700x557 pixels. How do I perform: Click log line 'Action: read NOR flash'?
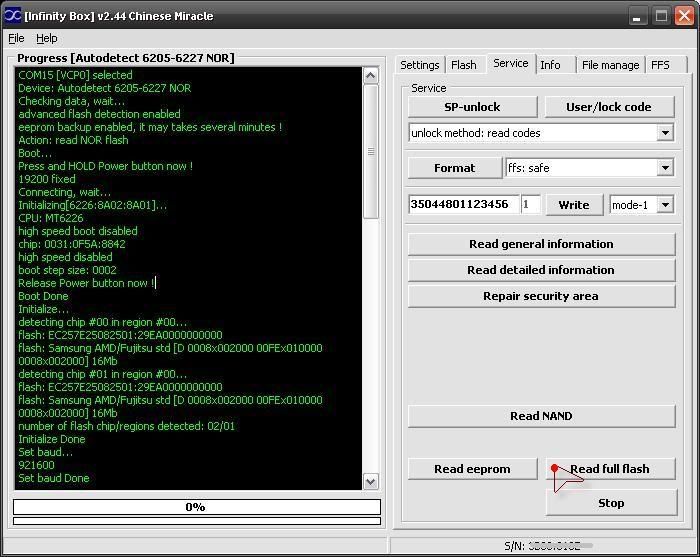(73, 140)
